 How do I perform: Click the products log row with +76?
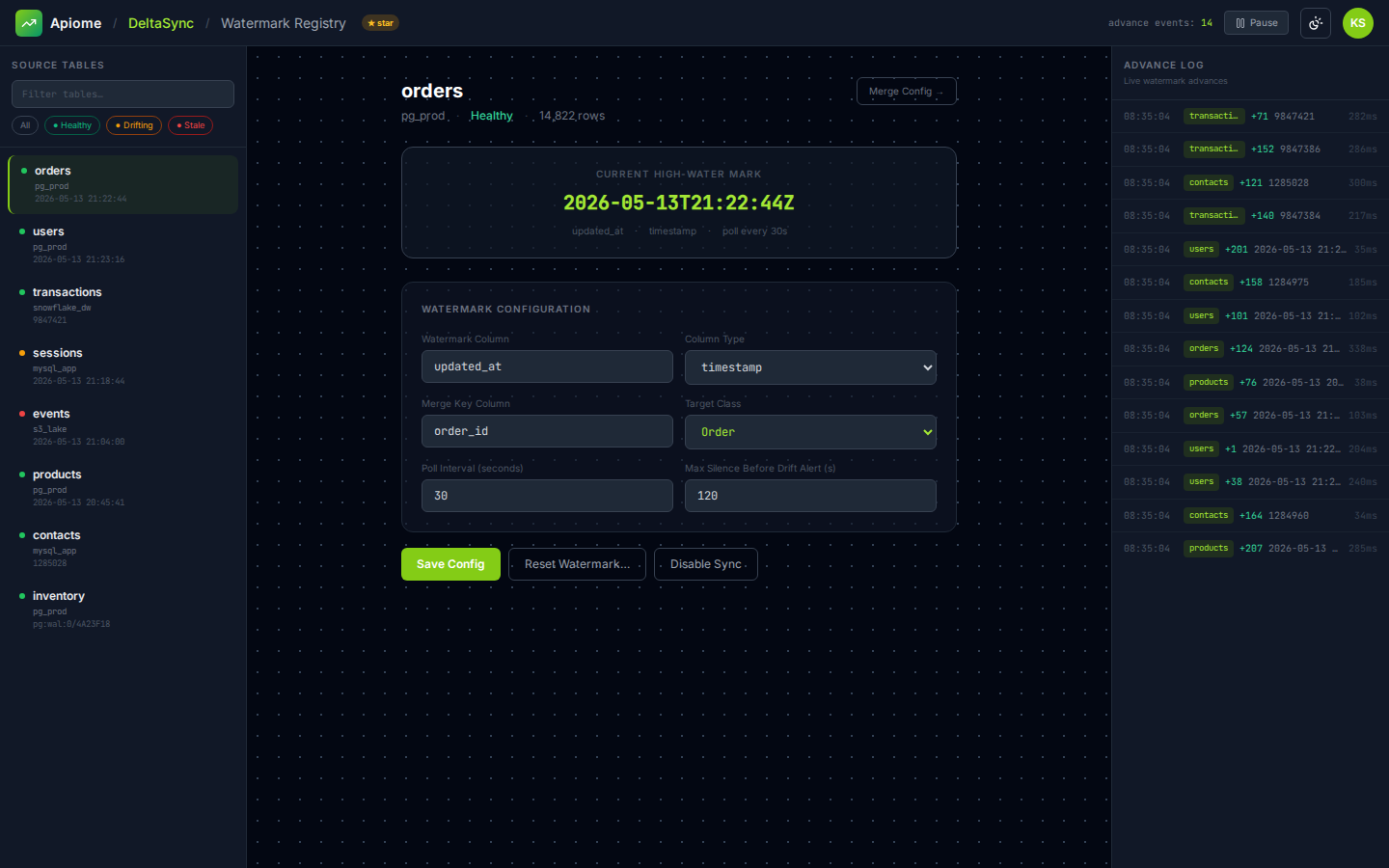pos(1250,382)
